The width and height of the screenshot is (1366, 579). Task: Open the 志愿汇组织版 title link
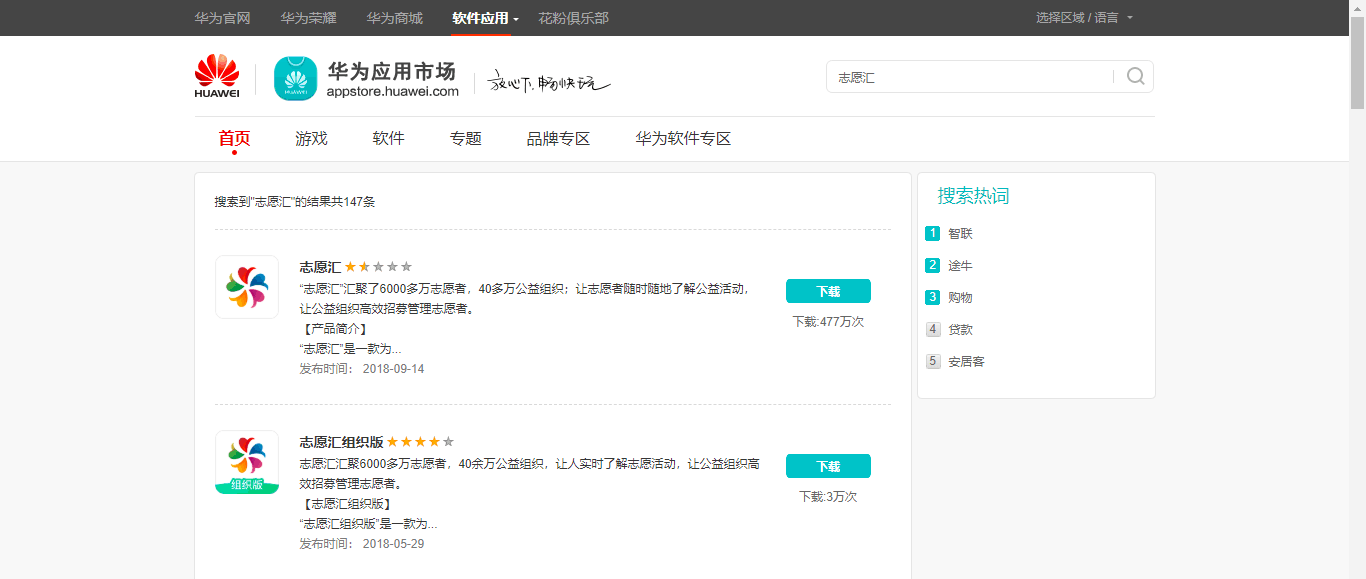(341, 441)
